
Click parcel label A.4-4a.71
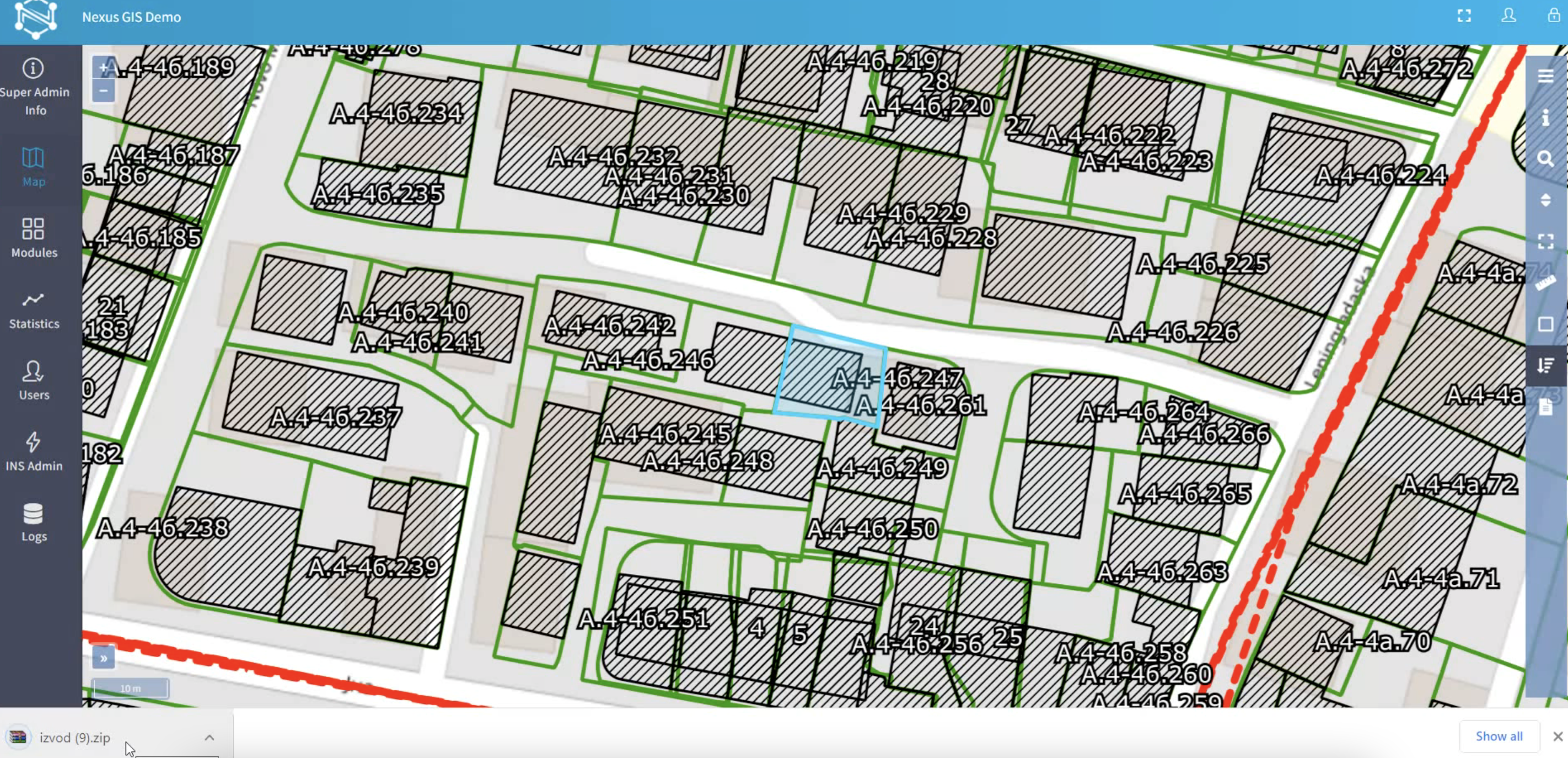pos(1441,578)
